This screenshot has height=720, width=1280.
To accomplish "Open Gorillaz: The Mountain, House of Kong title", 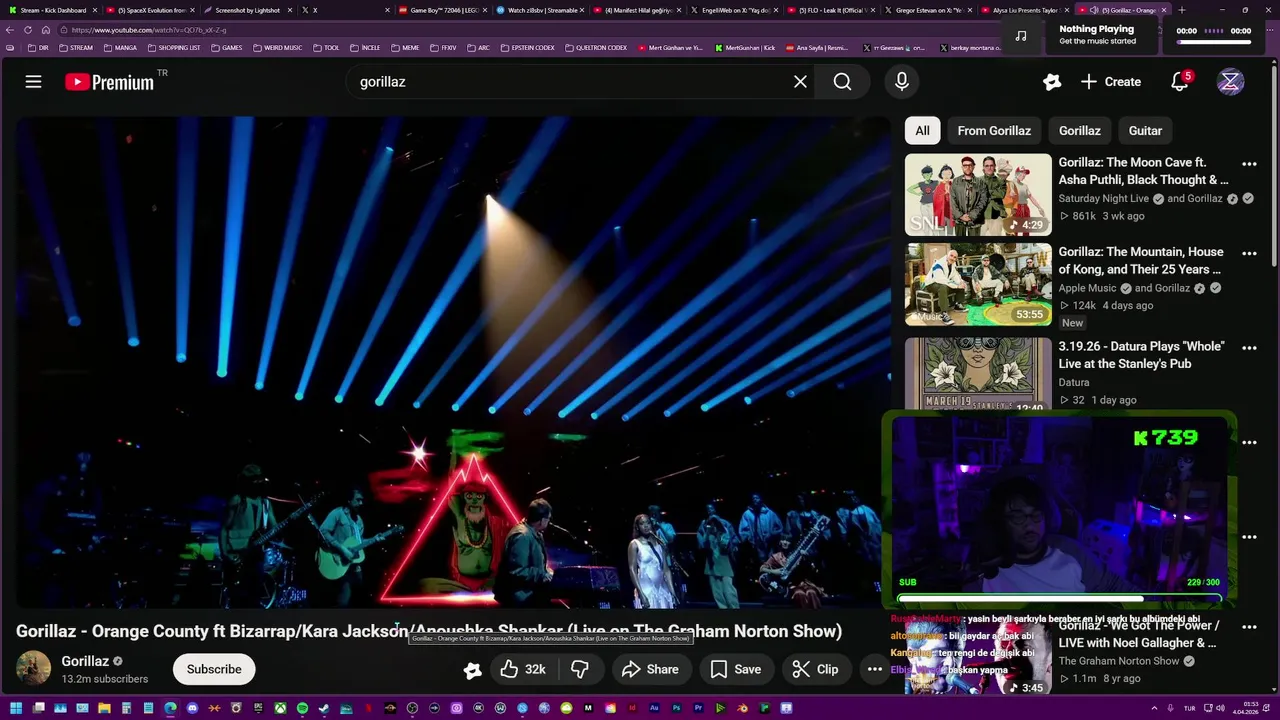I will [x=1141, y=261].
